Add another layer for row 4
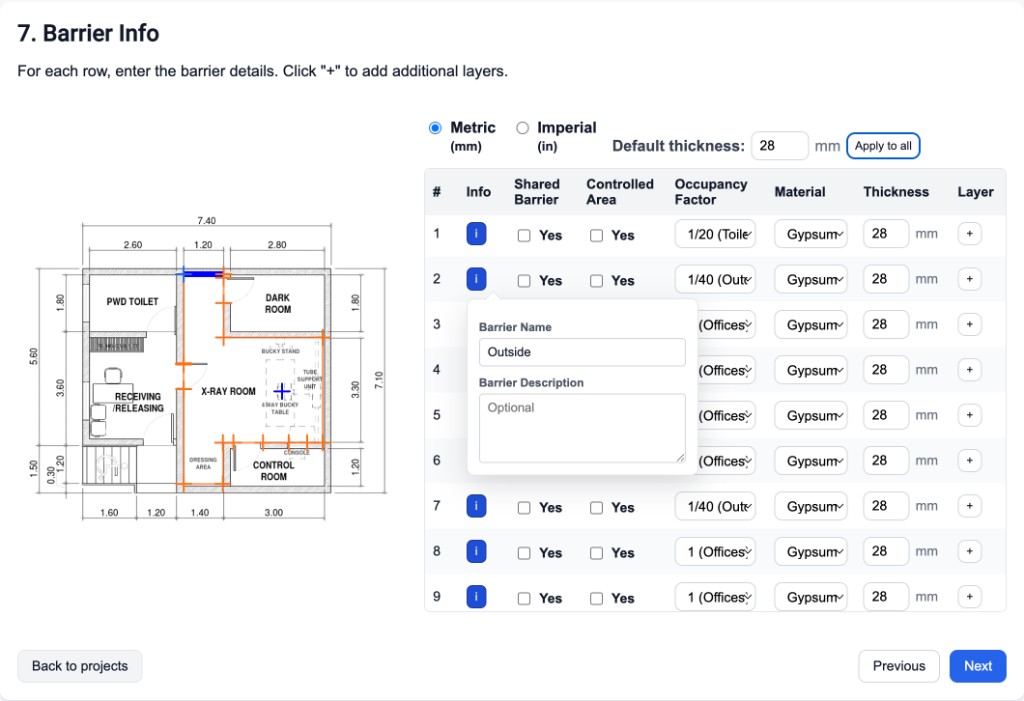This screenshot has height=701, width=1024. coord(969,370)
